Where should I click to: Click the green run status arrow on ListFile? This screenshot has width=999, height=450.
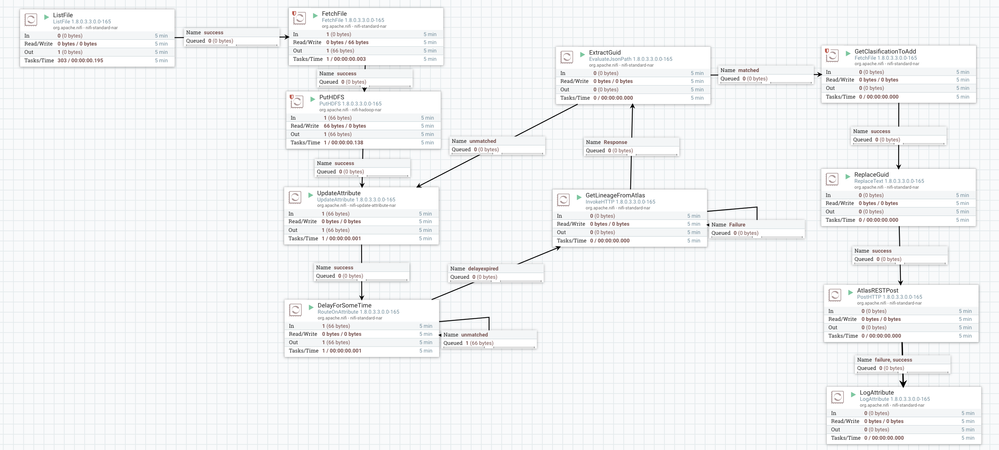[47, 15]
